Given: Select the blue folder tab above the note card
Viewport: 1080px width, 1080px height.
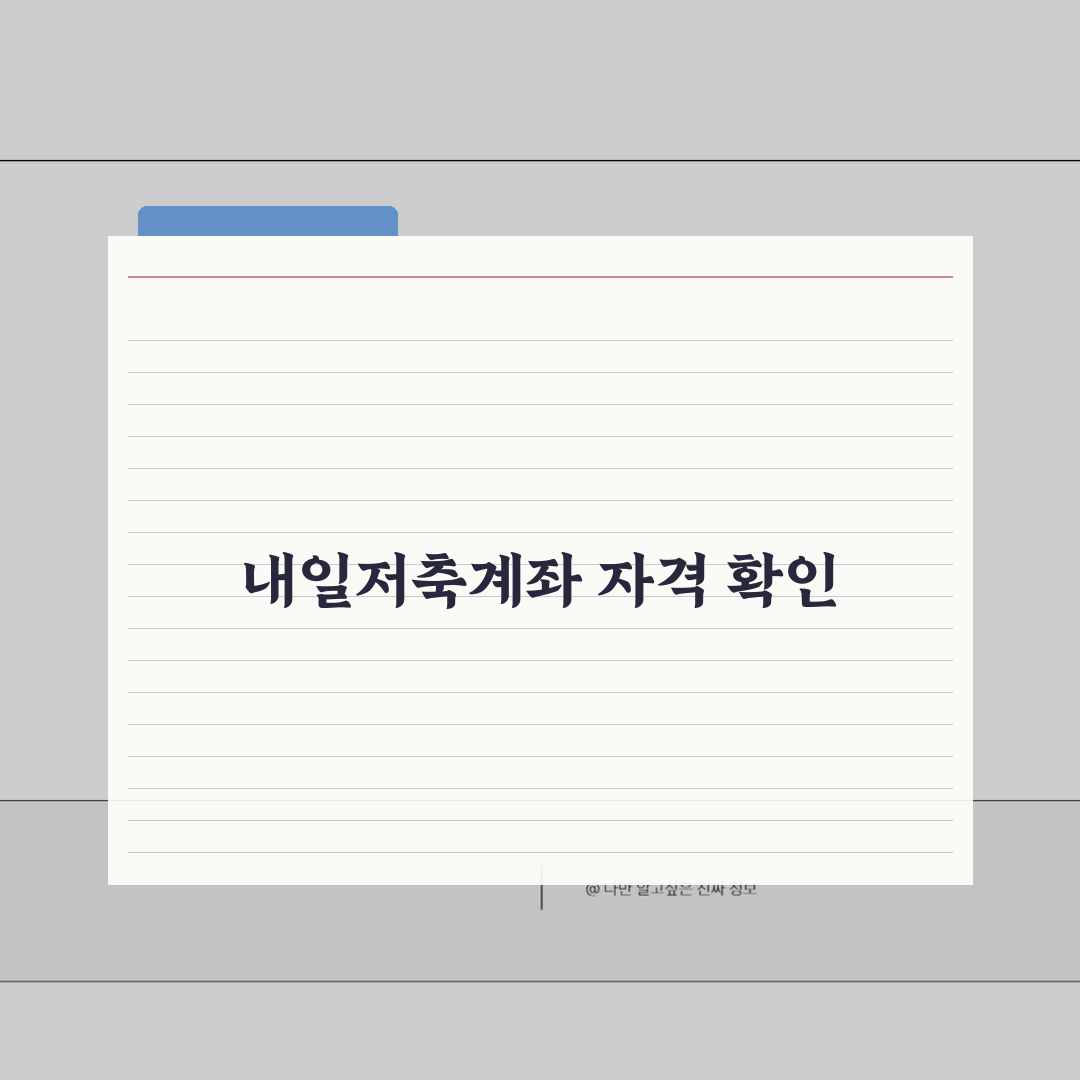Looking at the screenshot, I should point(268,221).
